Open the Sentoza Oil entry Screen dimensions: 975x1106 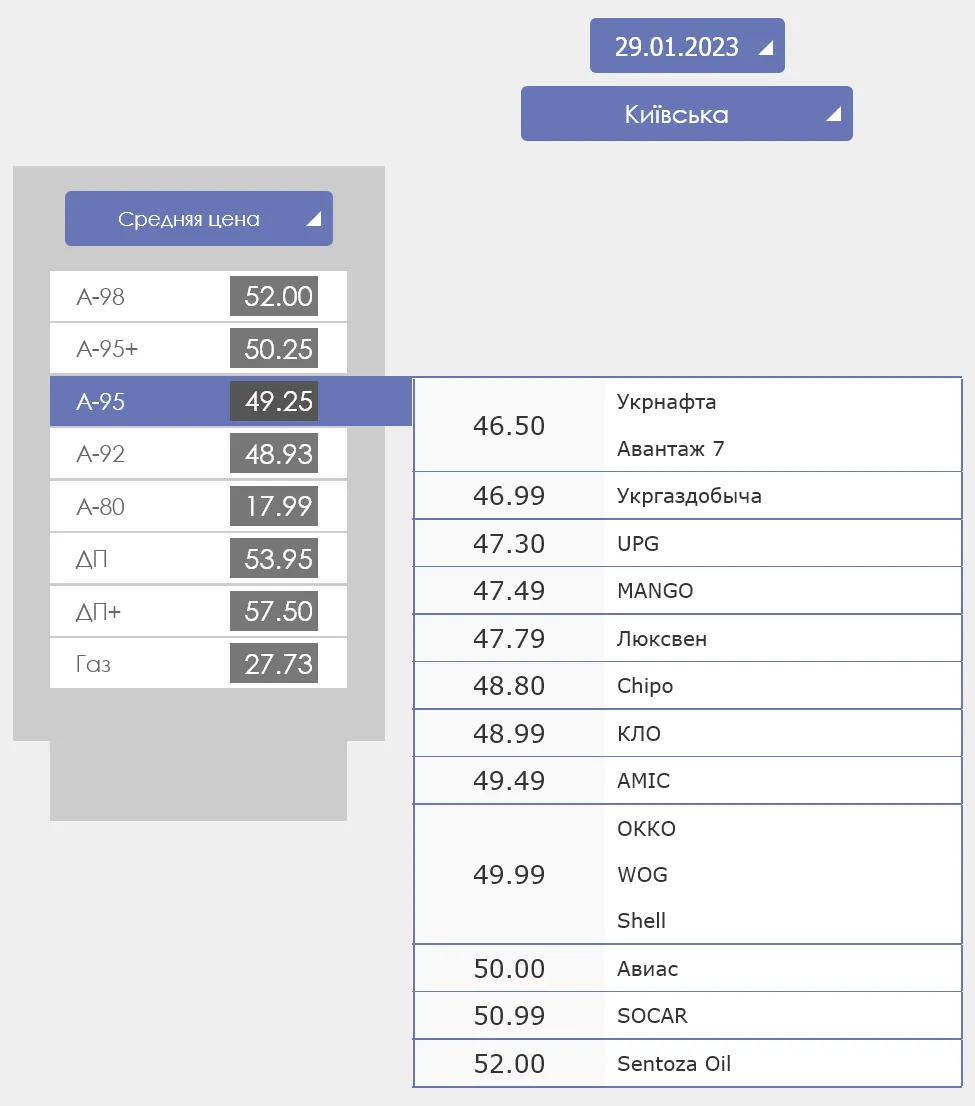pos(674,1064)
